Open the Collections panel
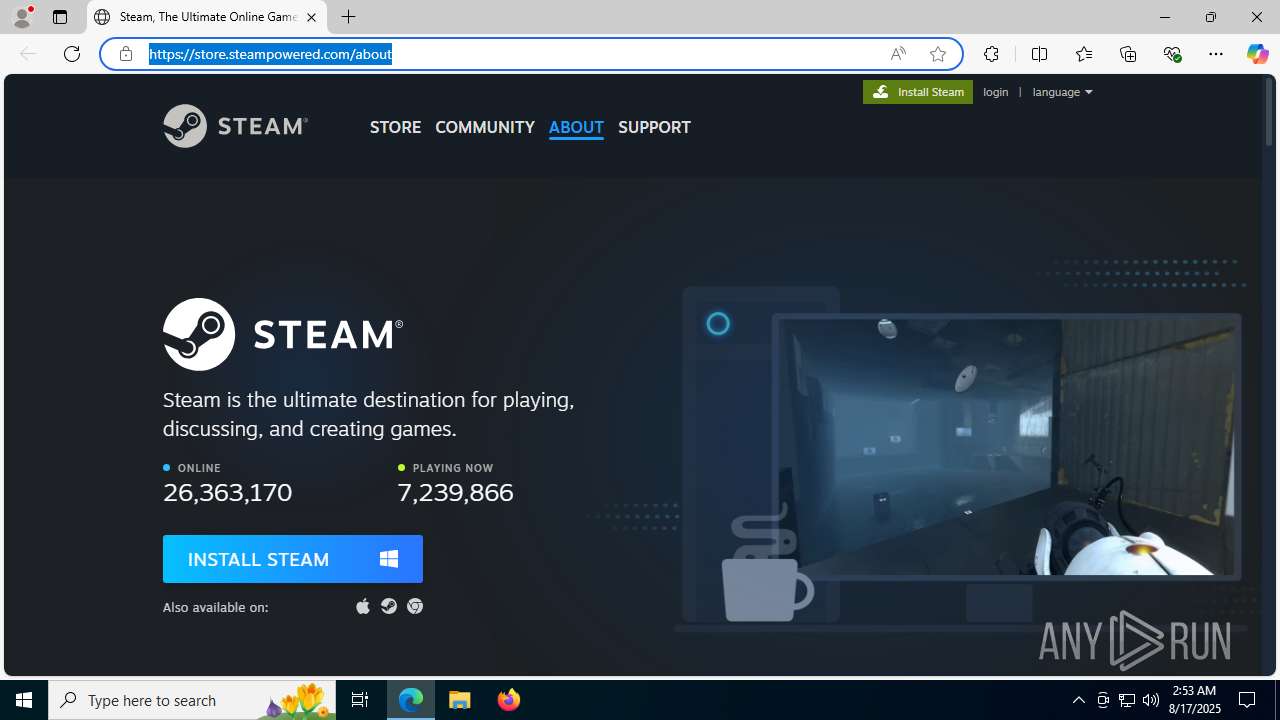This screenshot has height=720, width=1280. point(1128,54)
